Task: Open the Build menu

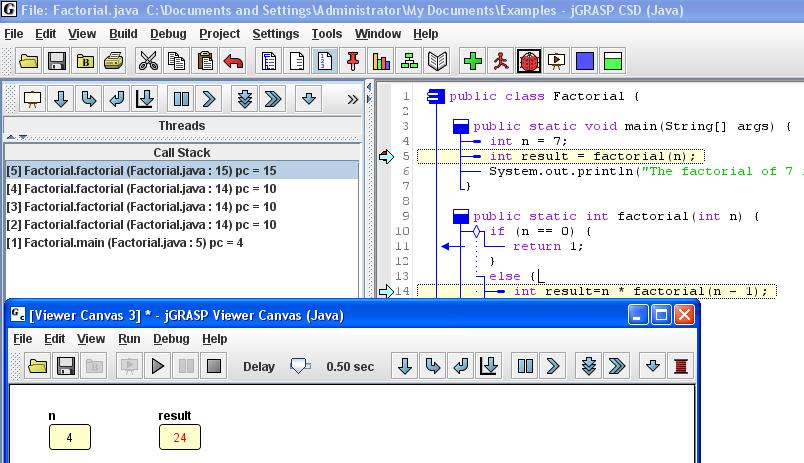Action: [x=123, y=34]
